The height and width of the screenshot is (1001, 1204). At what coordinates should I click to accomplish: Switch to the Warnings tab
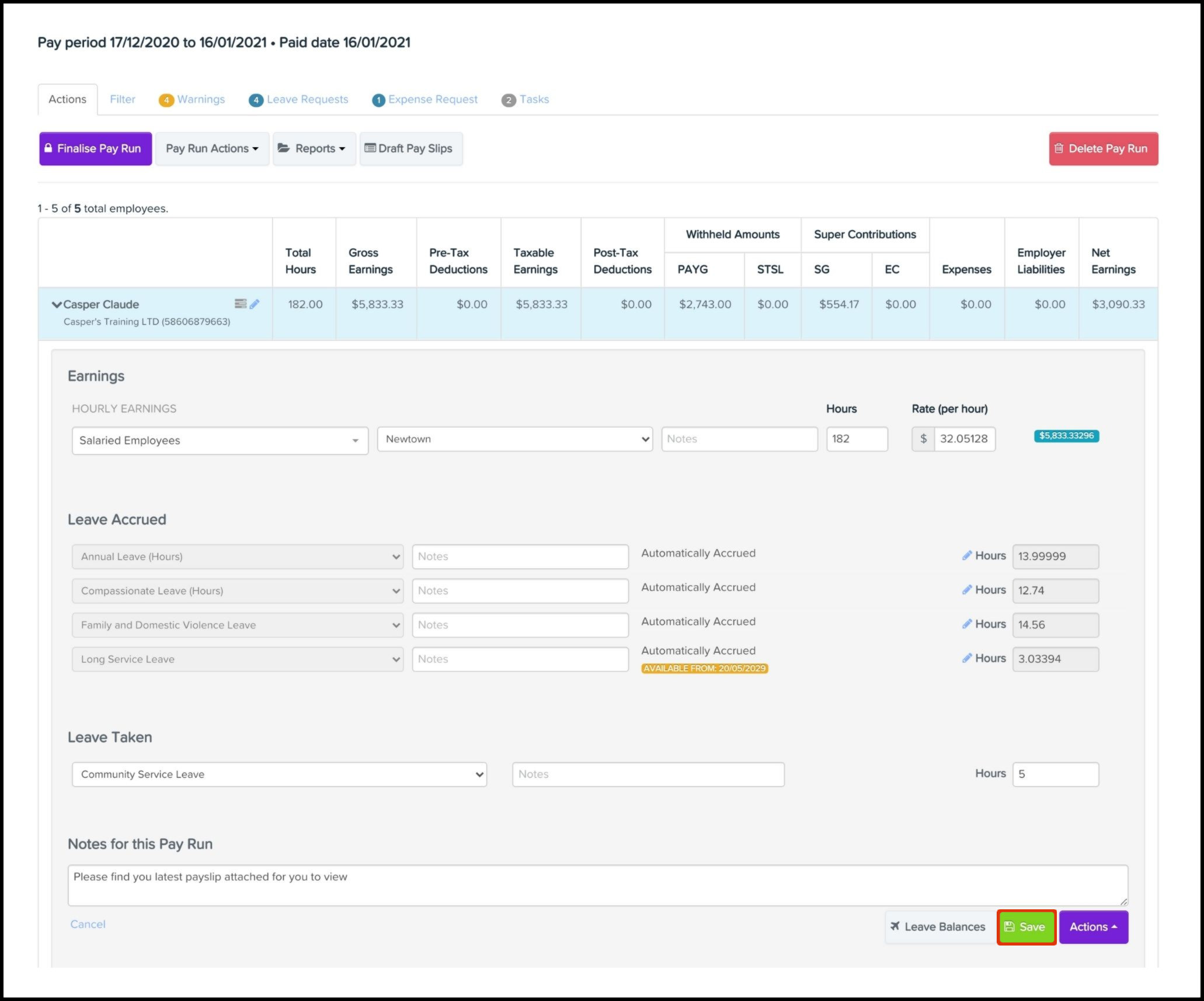(193, 99)
